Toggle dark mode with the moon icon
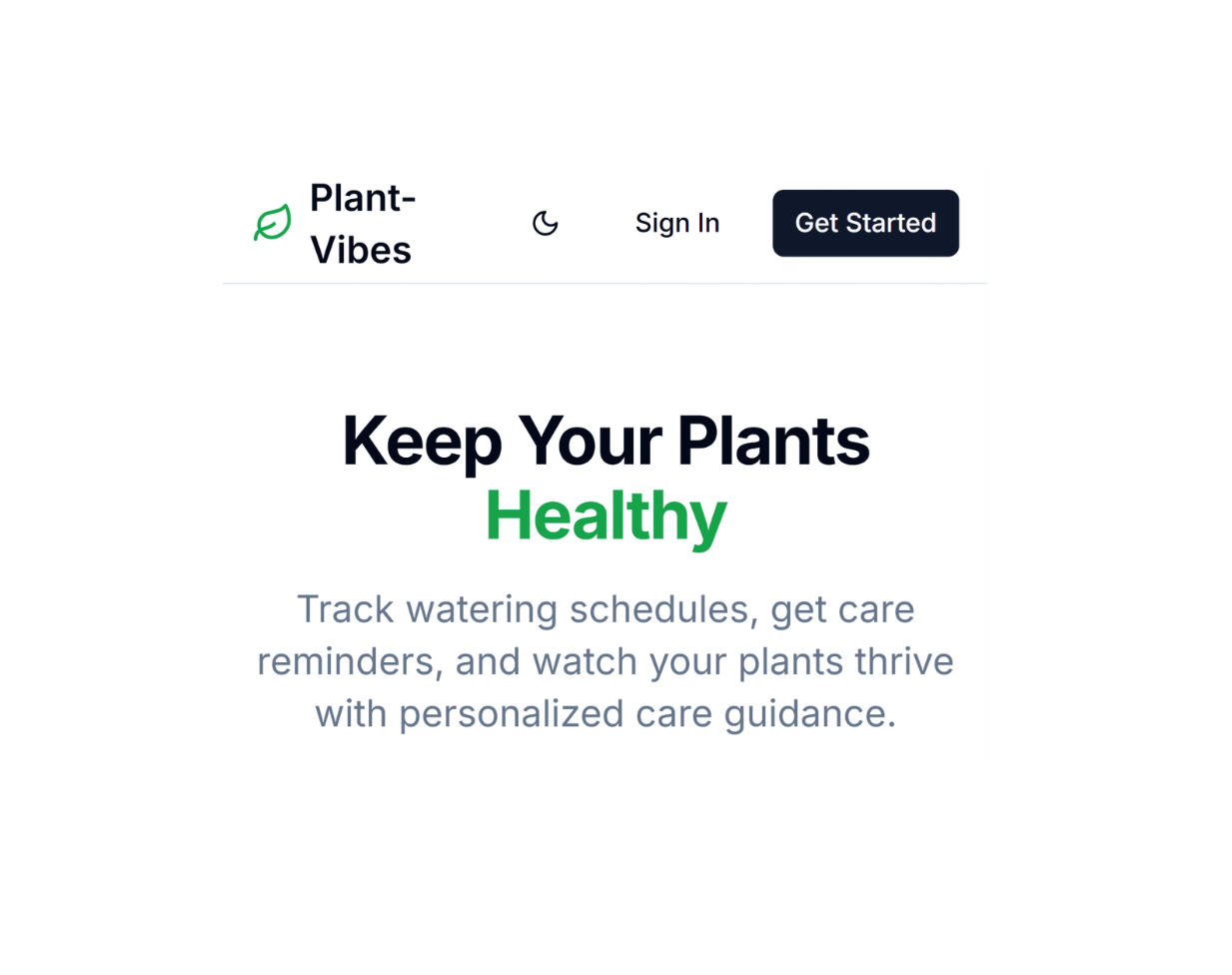Viewport: 1232px width, 975px height. tap(545, 223)
